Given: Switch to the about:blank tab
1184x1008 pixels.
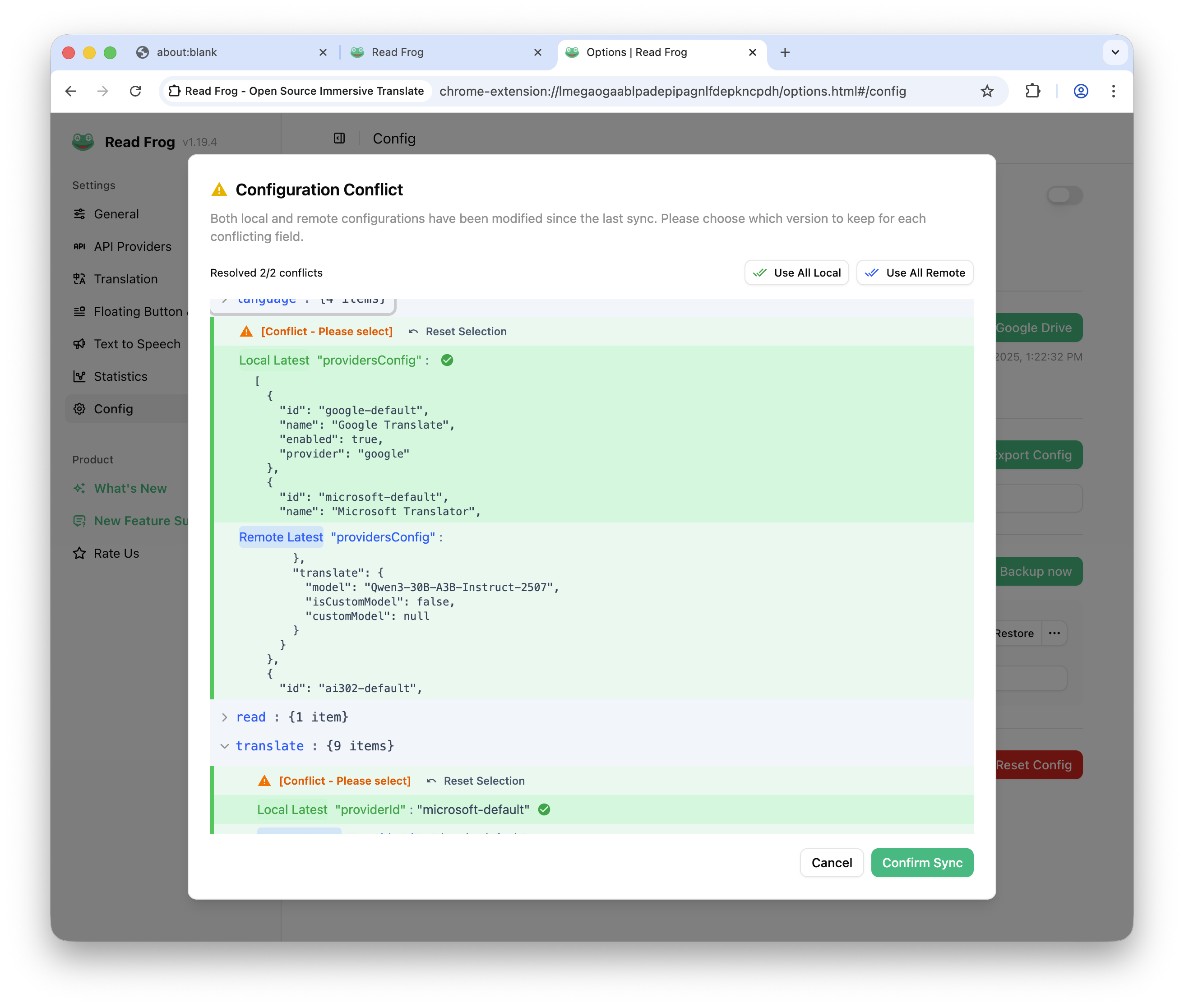Looking at the screenshot, I should pyautogui.click(x=187, y=53).
